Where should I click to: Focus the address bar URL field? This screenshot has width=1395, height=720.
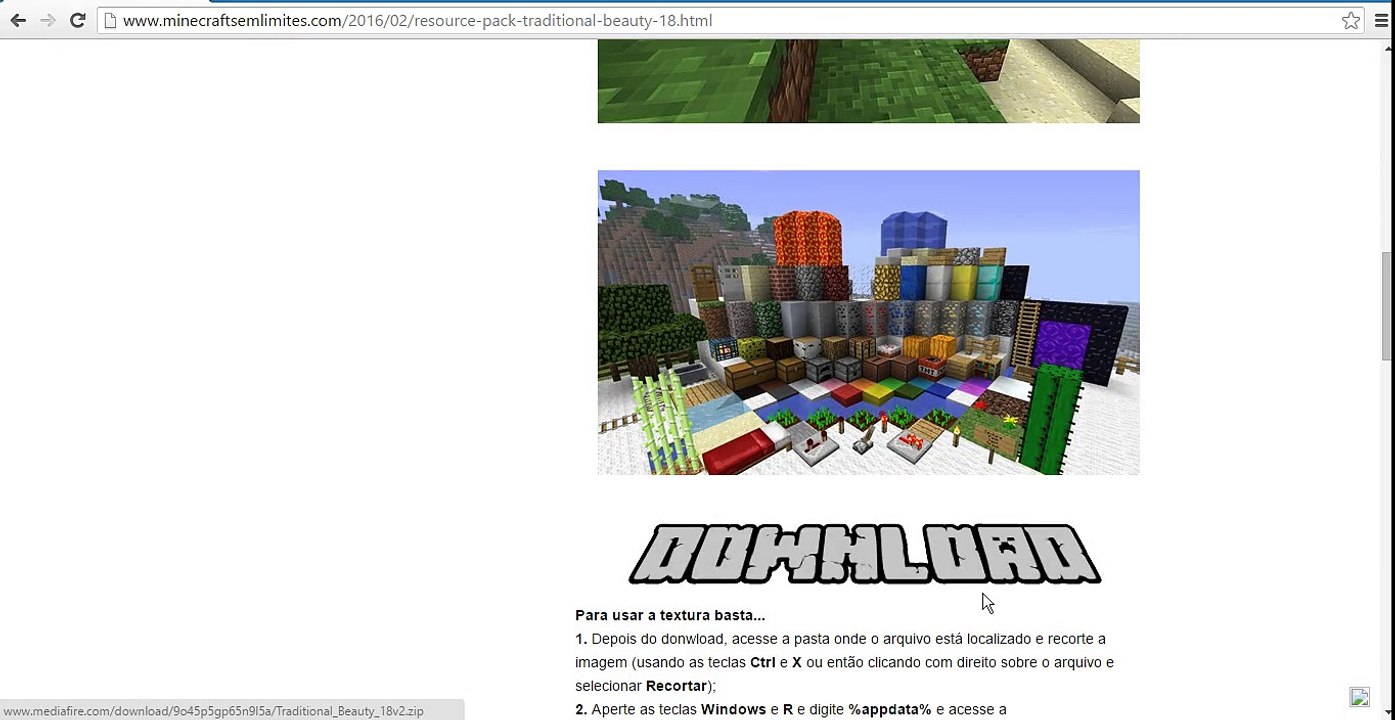click(x=730, y=20)
